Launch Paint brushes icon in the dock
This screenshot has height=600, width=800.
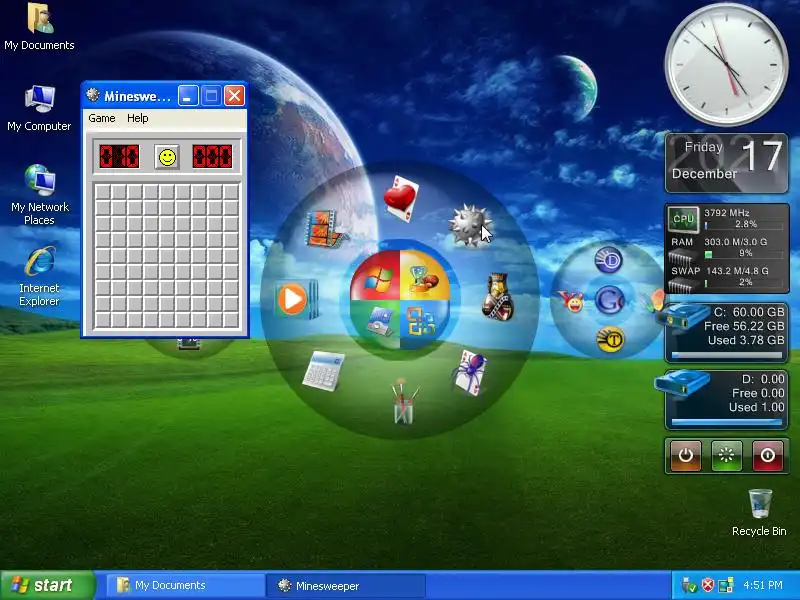[x=405, y=401]
